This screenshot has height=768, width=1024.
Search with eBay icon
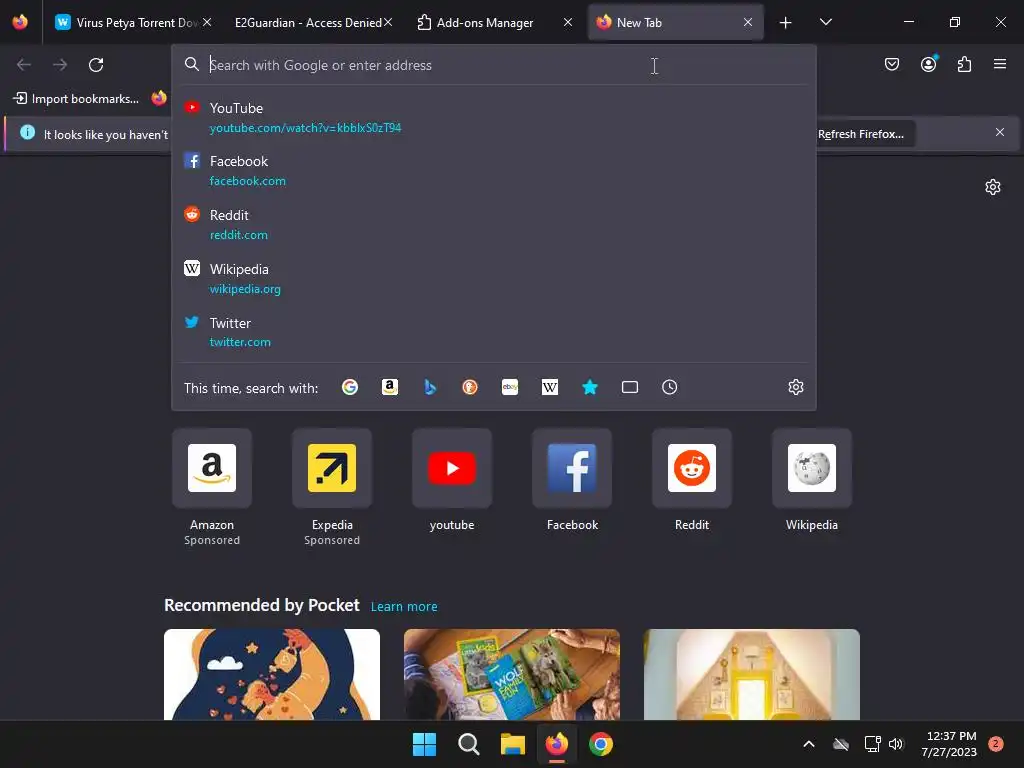click(x=510, y=387)
